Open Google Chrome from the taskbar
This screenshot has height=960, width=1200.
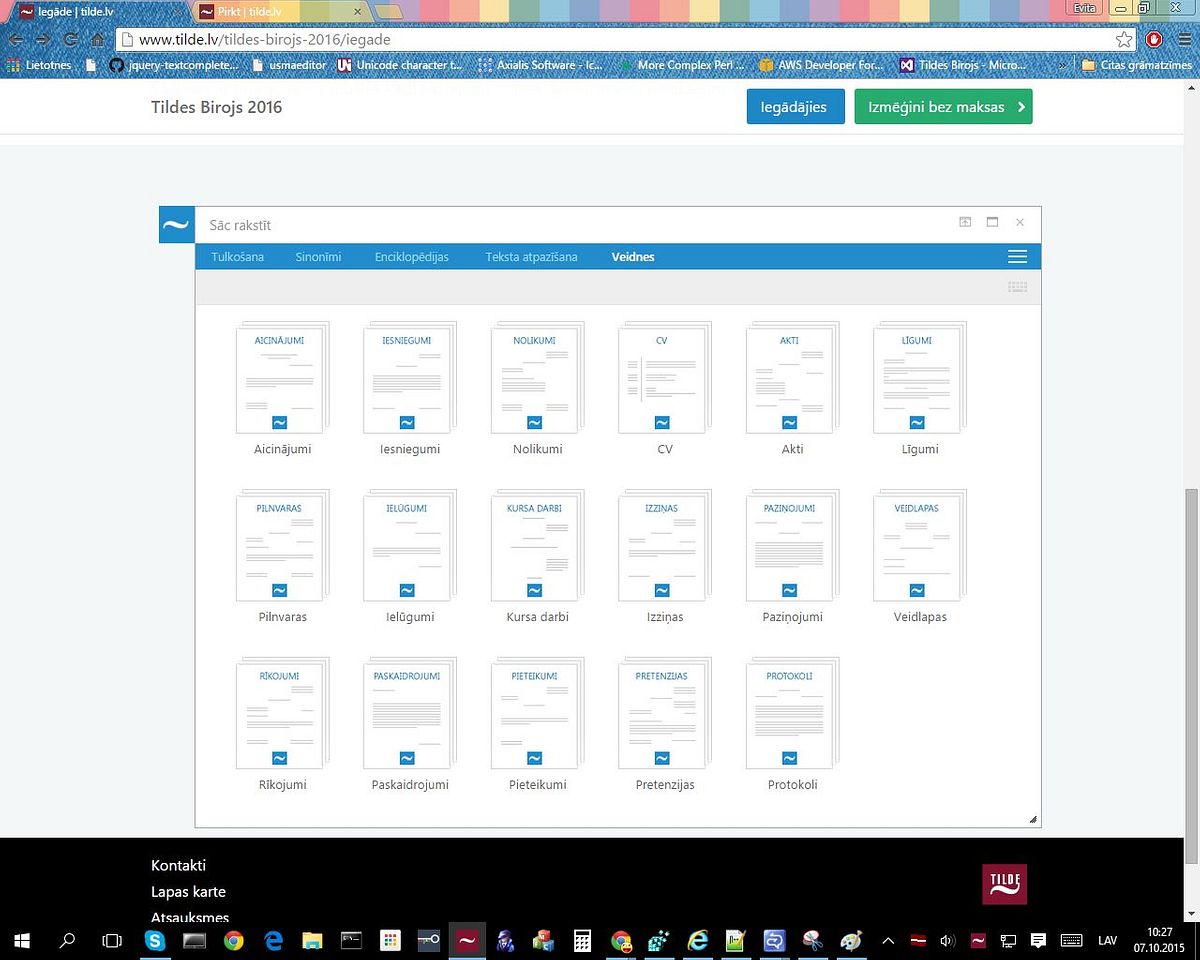pos(233,940)
